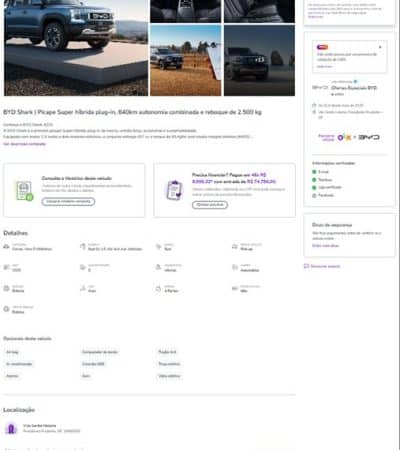Image resolution: width=400 pixels, height=450 pixels.
Task: Click the year calendar icon in Detalhes
Action: pyautogui.click(x=6, y=267)
